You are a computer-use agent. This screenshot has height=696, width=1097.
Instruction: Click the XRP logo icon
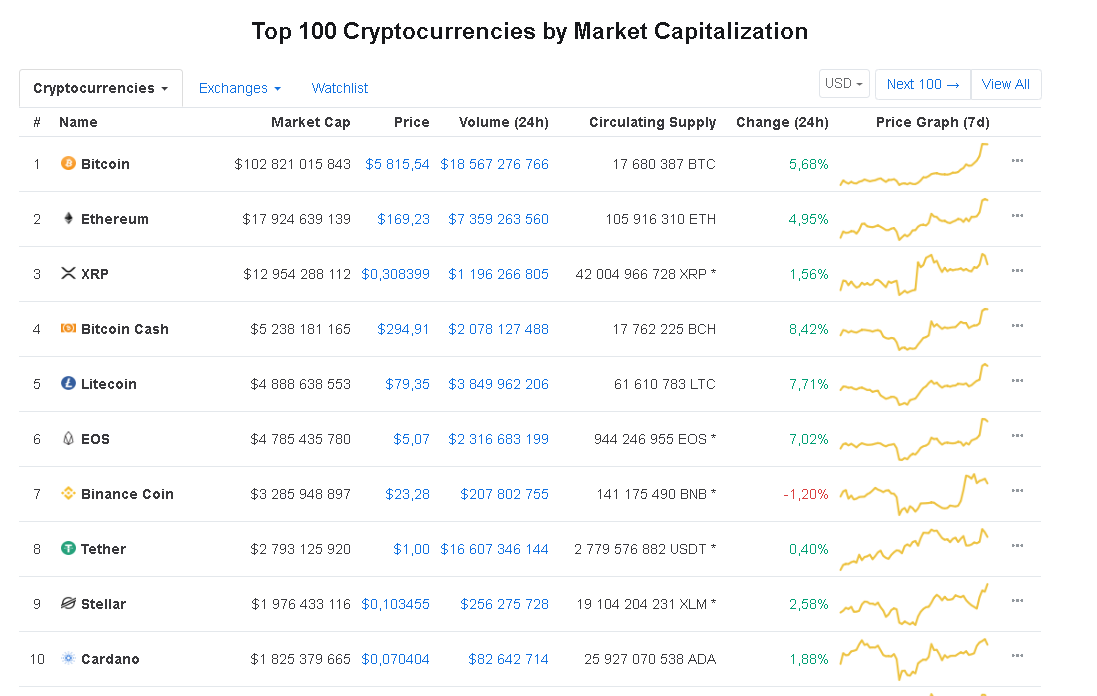[68, 274]
